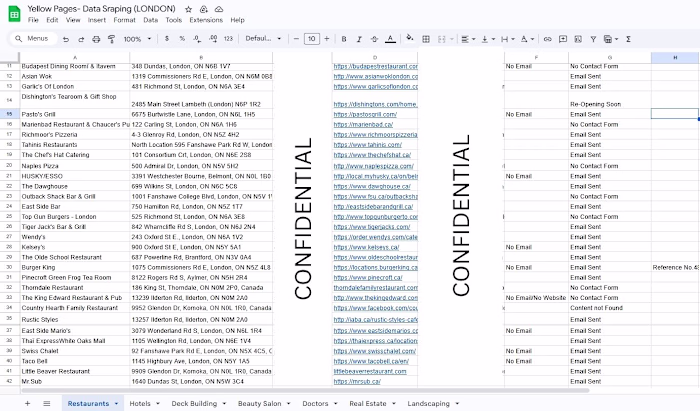Add a new sheet plus button
700x411 pixels.
27,403
